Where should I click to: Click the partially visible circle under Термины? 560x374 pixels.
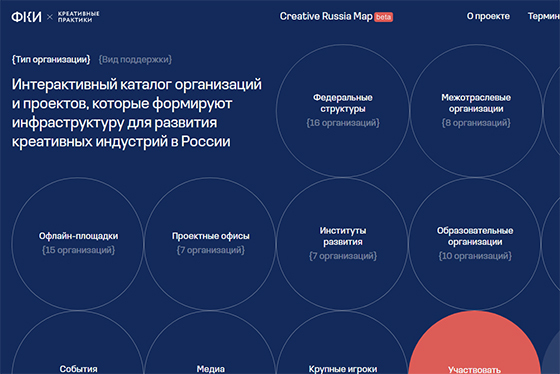(x=552, y=110)
